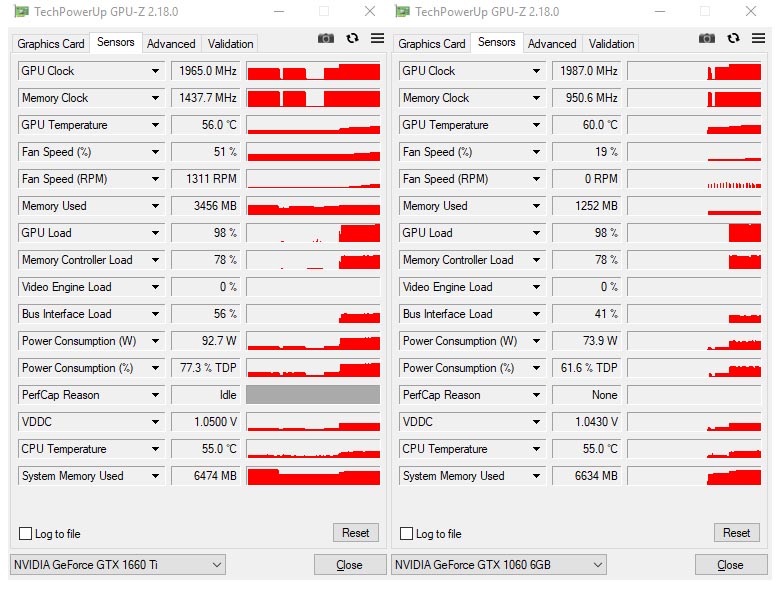Click 1252 MB Memory Used value
Viewport: 782px width, 592px height.
586,206
